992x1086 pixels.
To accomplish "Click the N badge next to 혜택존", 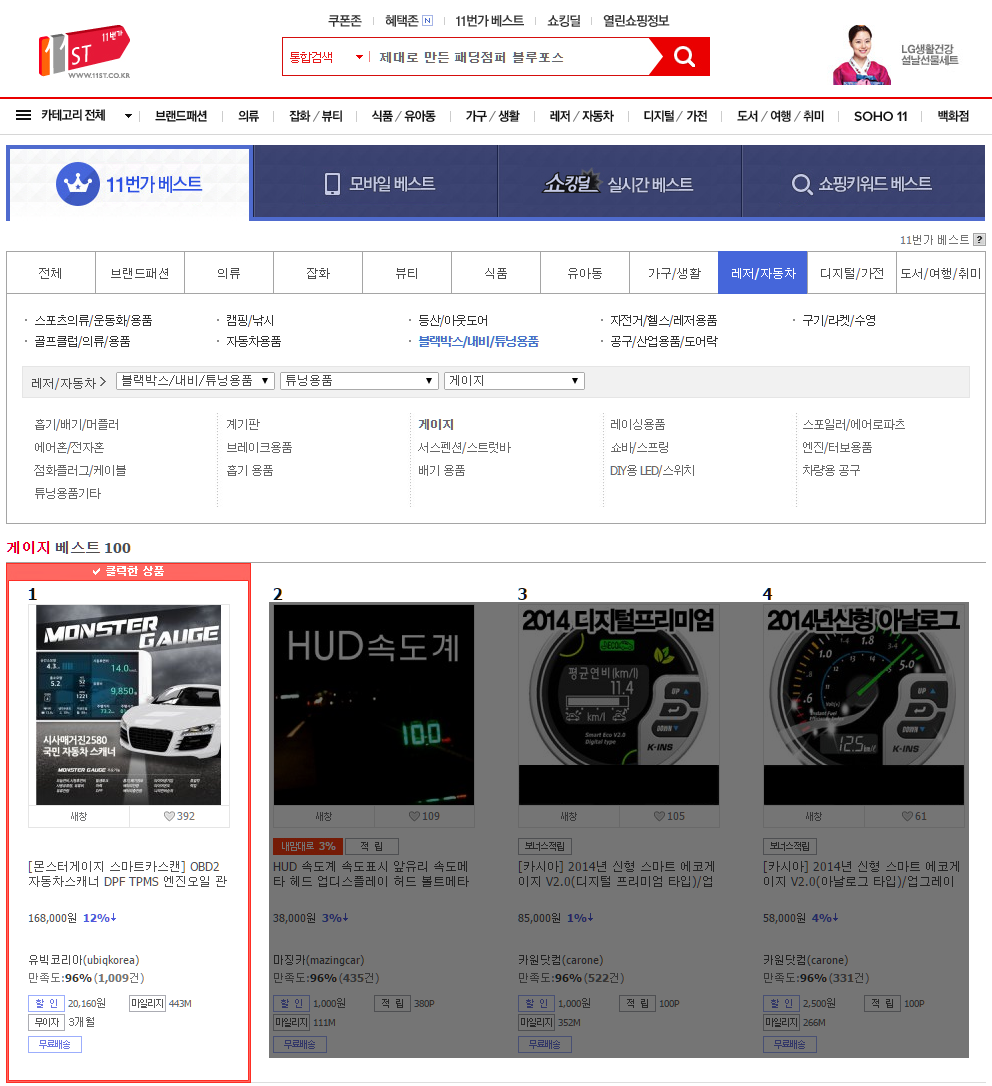I will tap(427, 21).
